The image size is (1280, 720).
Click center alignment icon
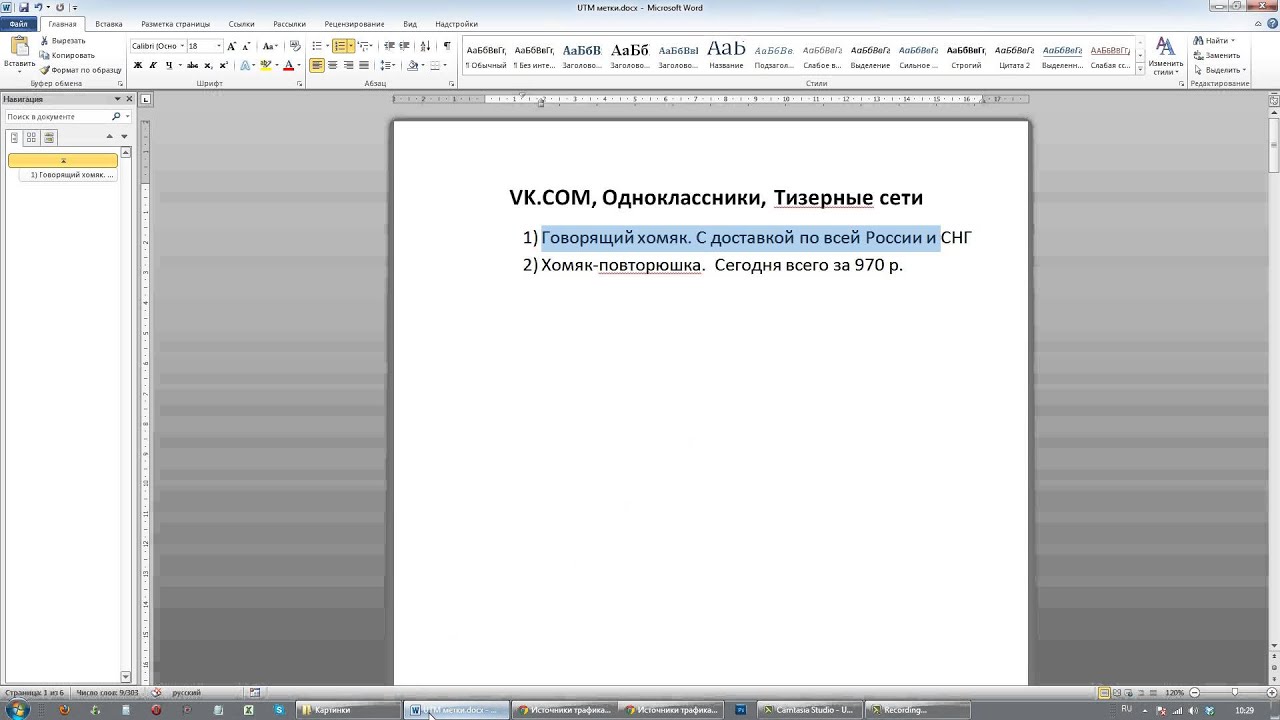click(x=333, y=65)
